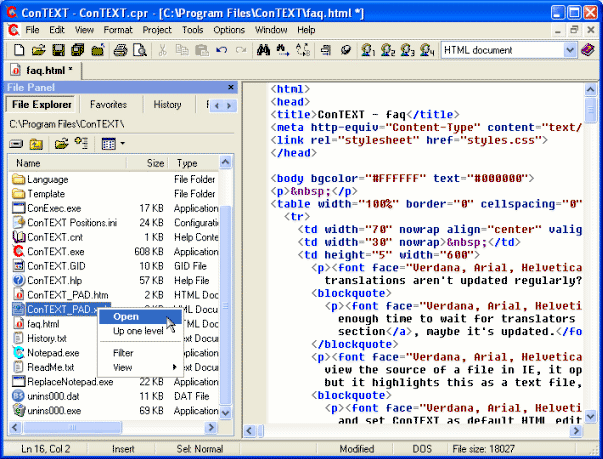Open the Options menu
Screen dimensions: 603x459
(x=229, y=30)
